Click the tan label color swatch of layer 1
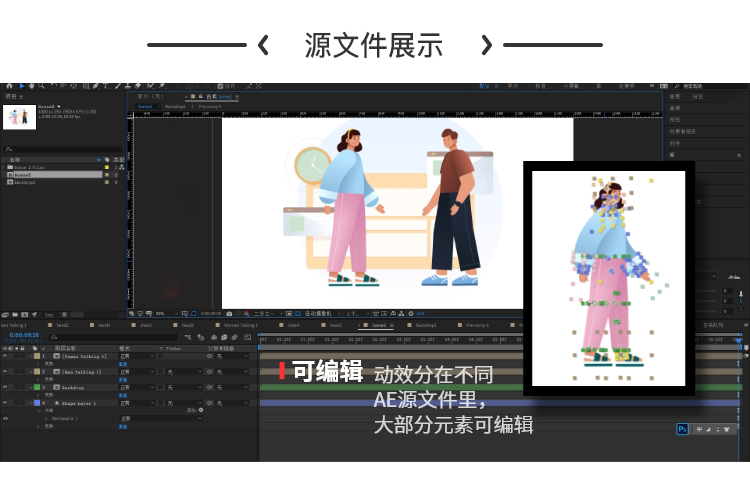The image size is (750, 483). point(37,356)
